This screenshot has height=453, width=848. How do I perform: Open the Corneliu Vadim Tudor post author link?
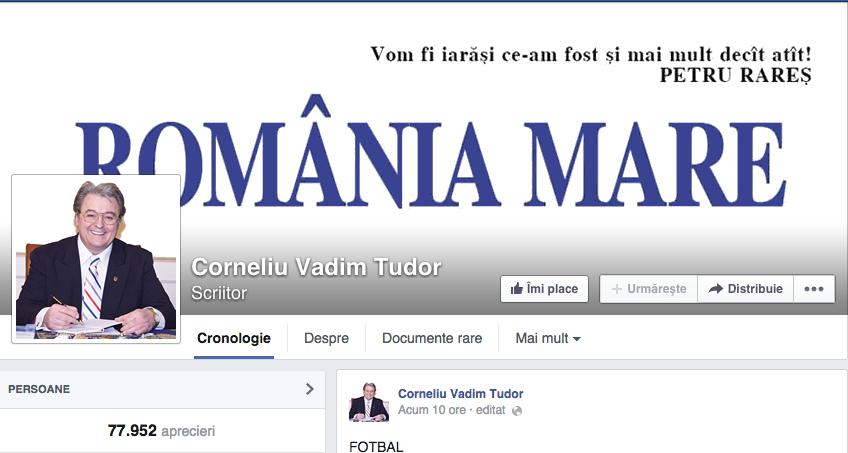460,394
